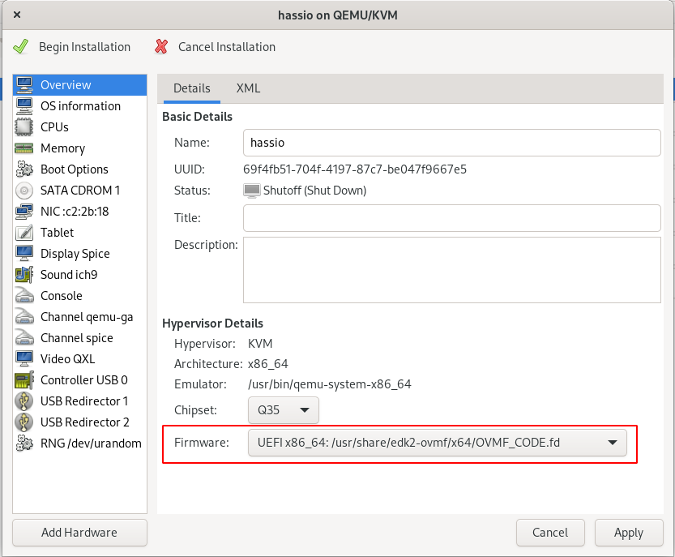Screen dimensions: 675x557
Task: Select the USB Redirector 1 icon
Action: tap(24, 401)
